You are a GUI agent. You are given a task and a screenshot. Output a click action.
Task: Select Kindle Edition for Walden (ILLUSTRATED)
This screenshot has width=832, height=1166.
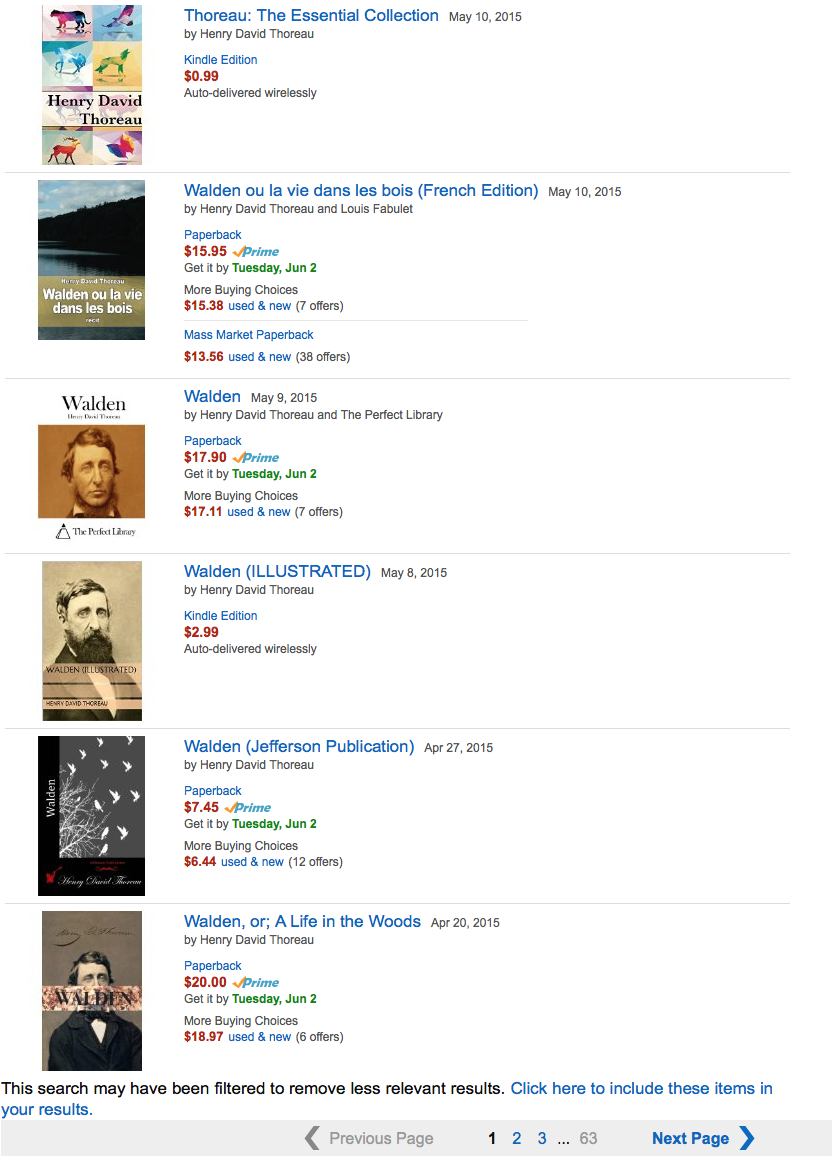point(221,616)
